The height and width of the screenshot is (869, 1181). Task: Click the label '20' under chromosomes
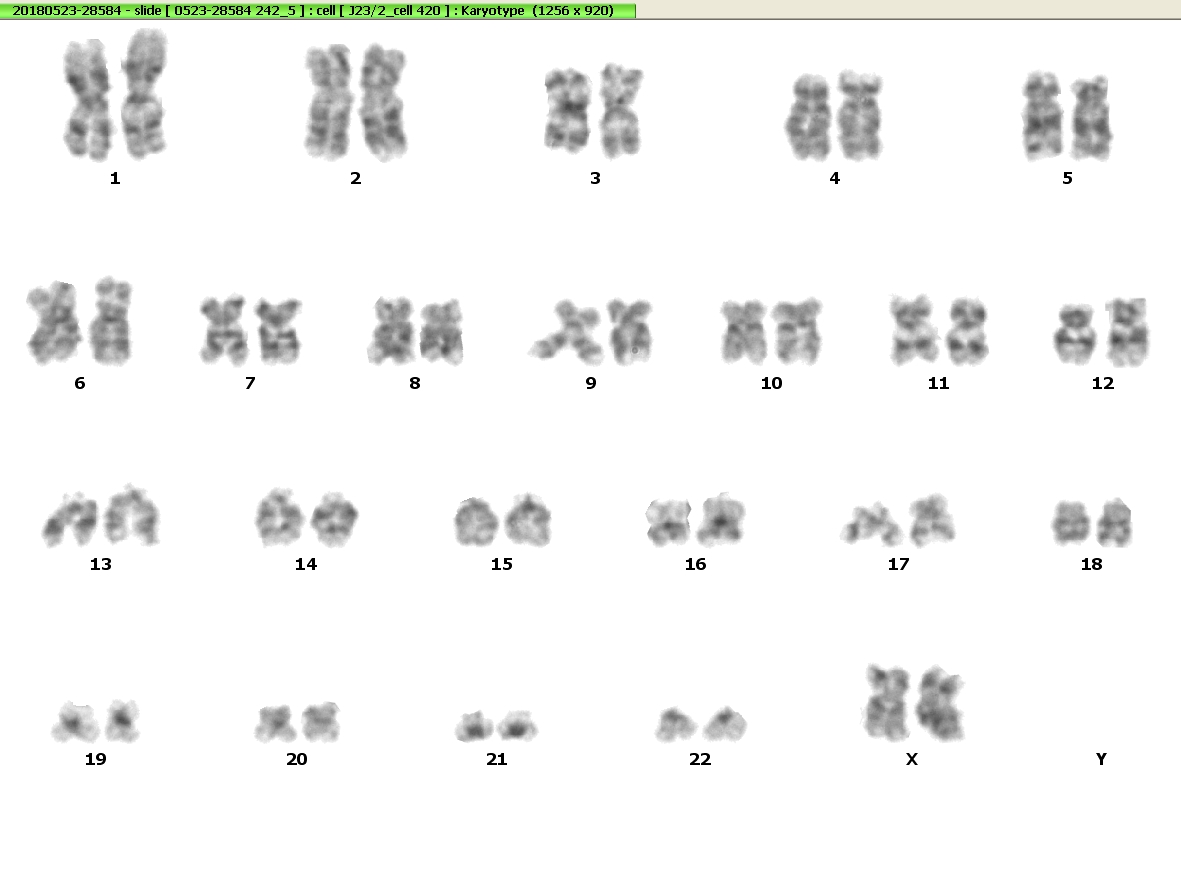pos(297,759)
